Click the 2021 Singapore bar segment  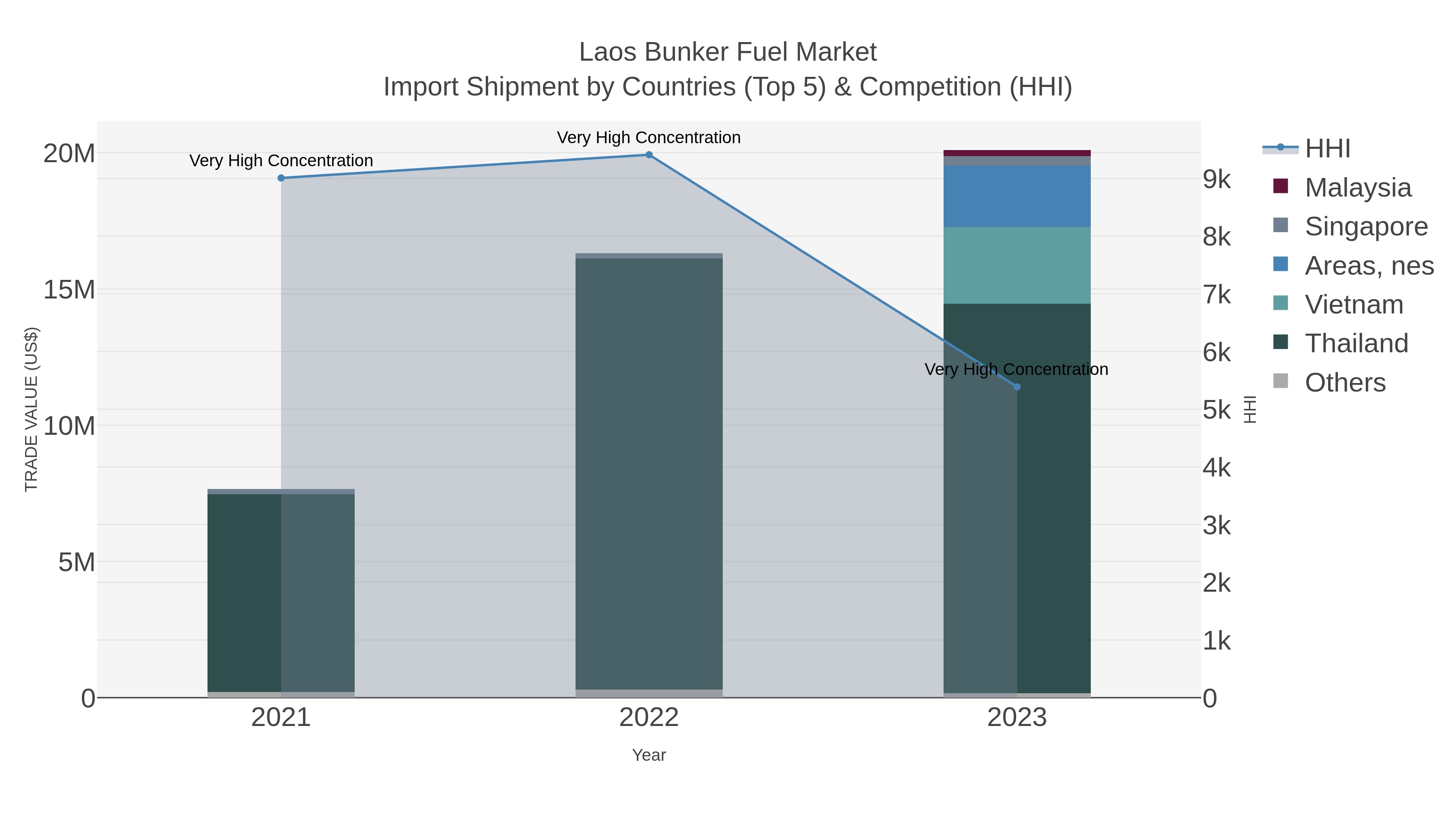[281, 492]
